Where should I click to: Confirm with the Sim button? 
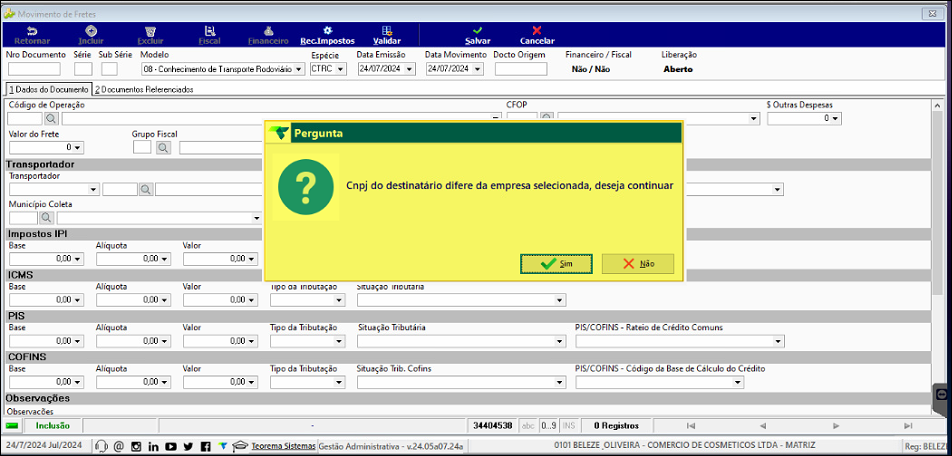556,264
